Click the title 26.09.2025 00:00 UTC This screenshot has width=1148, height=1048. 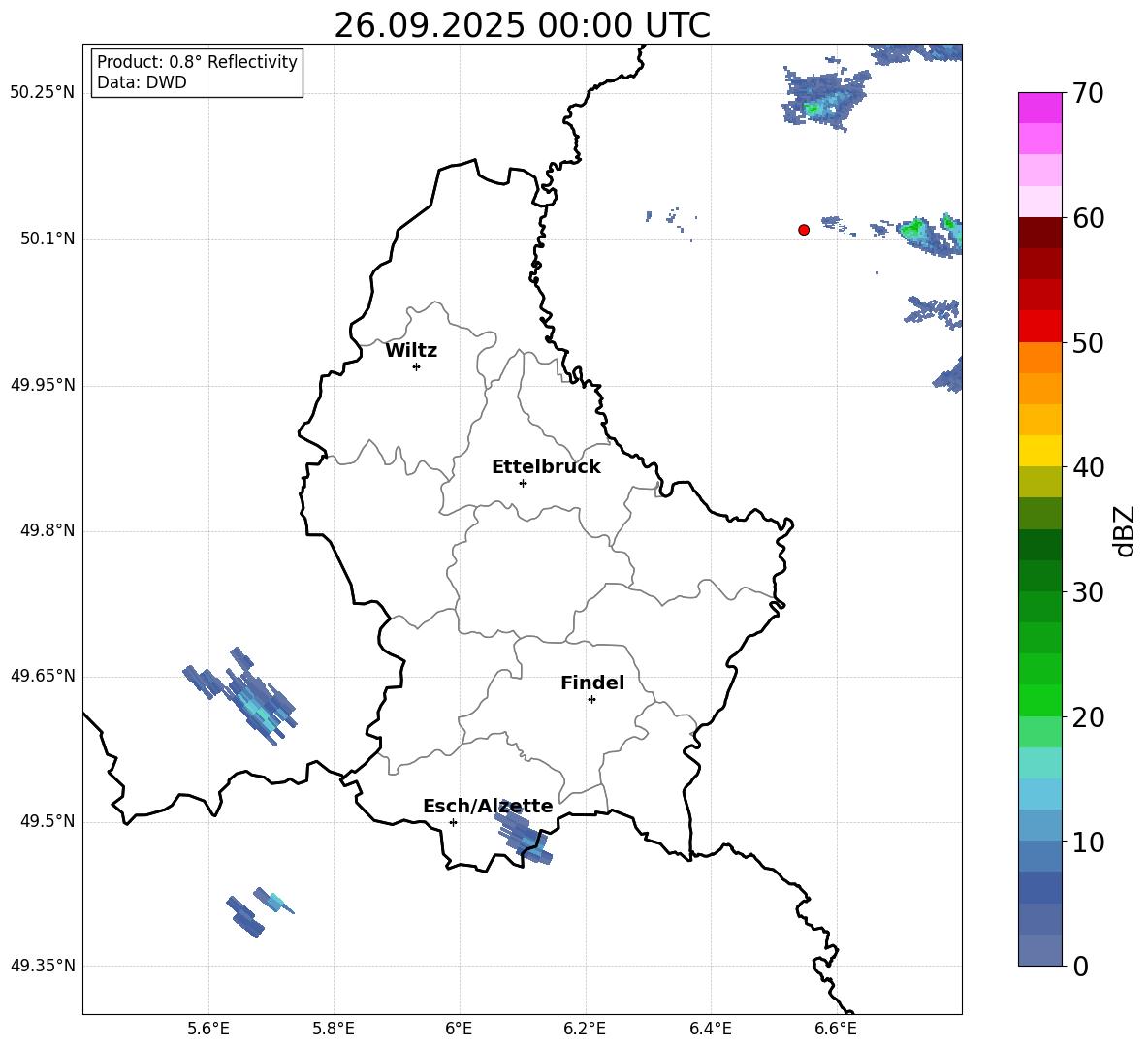(522, 25)
